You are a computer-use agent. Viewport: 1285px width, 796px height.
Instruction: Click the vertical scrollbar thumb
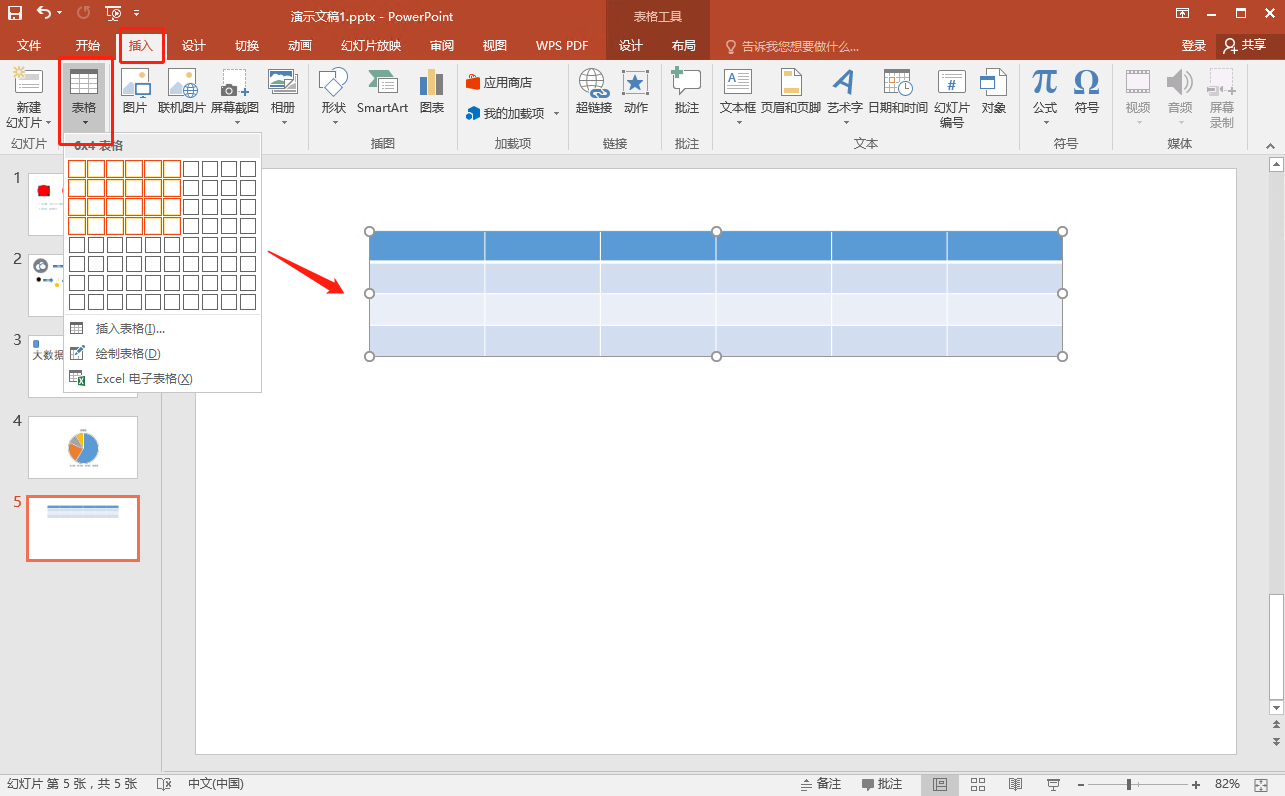[1276, 646]
